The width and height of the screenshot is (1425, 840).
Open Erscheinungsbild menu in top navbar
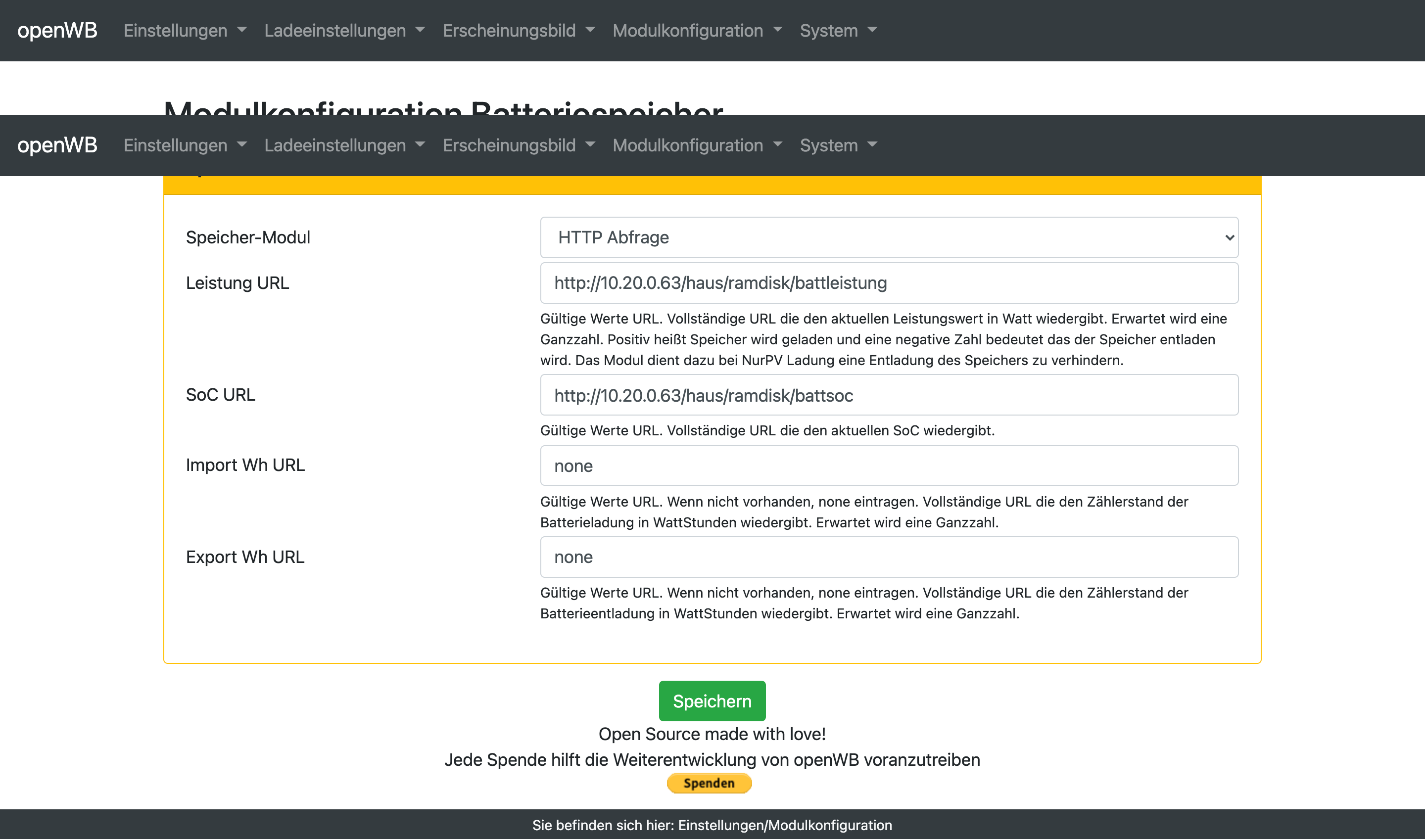pyautogui.click(x=518, y=31)
